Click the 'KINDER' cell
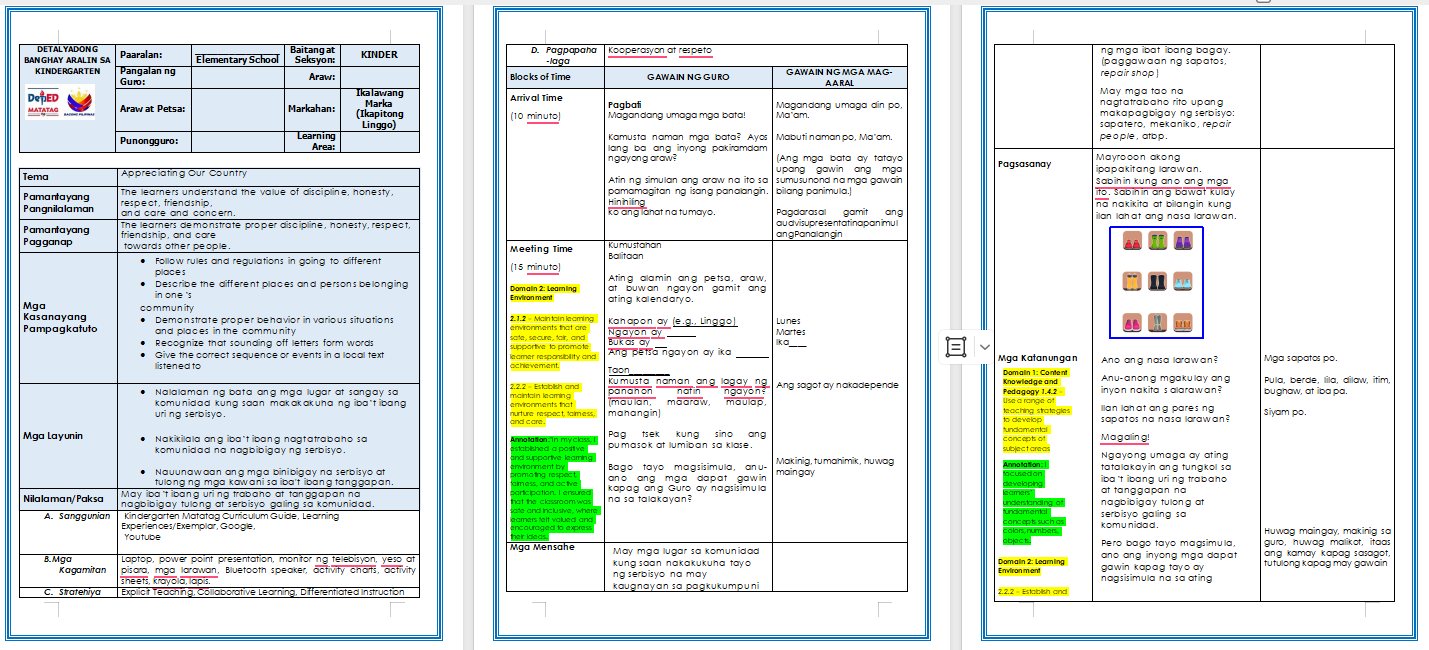 tap(379, 55)
